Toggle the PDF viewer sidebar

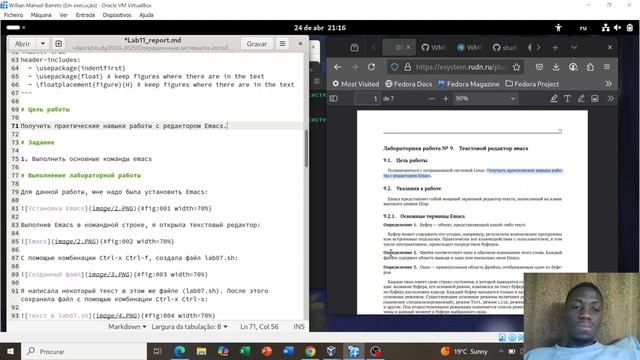pyautogui.click(x=333, y=99)
